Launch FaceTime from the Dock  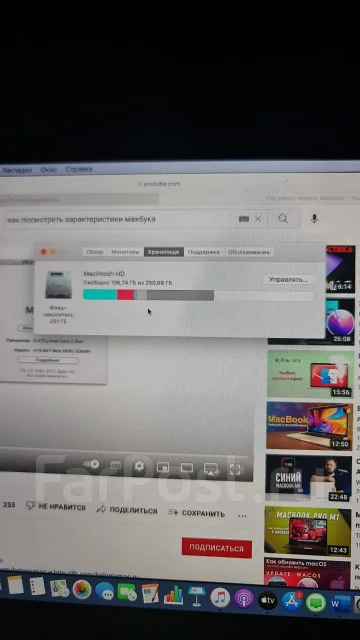point(127,592)
